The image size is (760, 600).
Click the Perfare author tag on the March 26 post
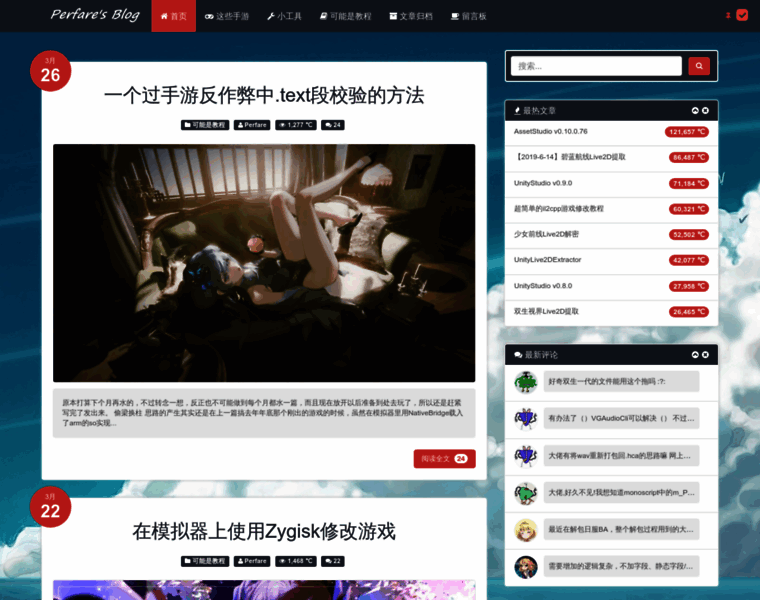252,125
